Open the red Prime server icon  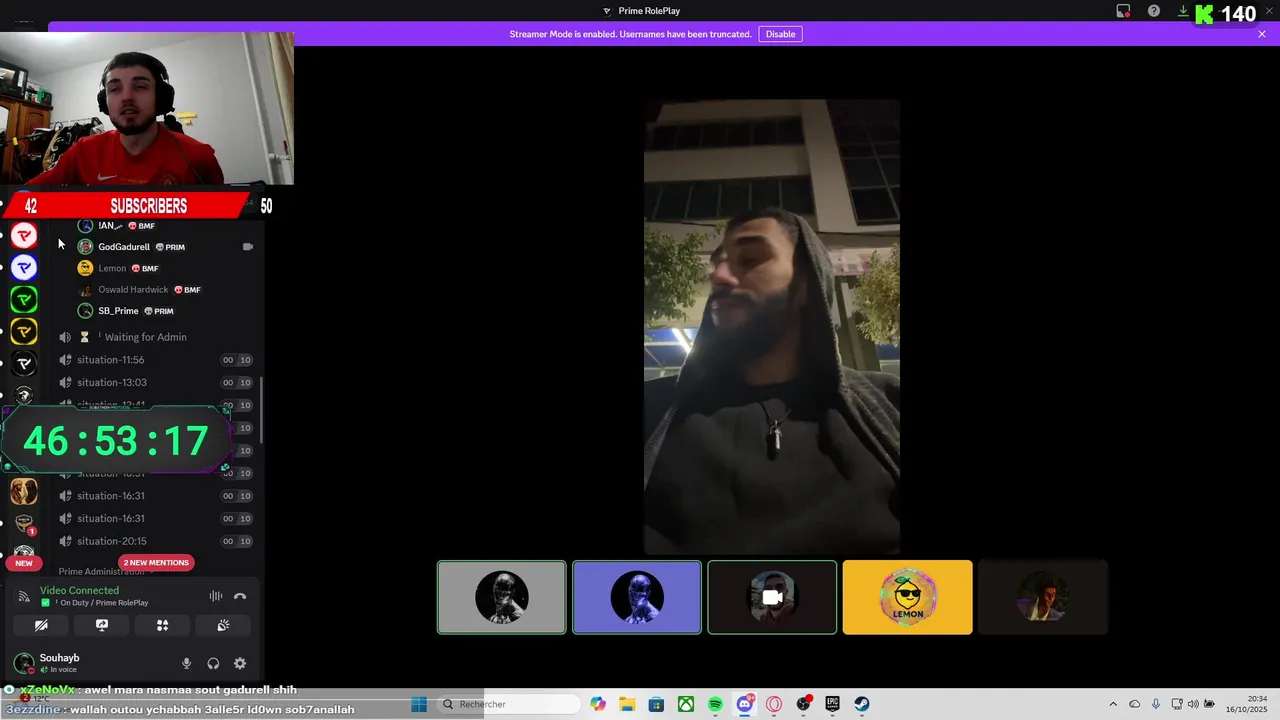(24, 235)
